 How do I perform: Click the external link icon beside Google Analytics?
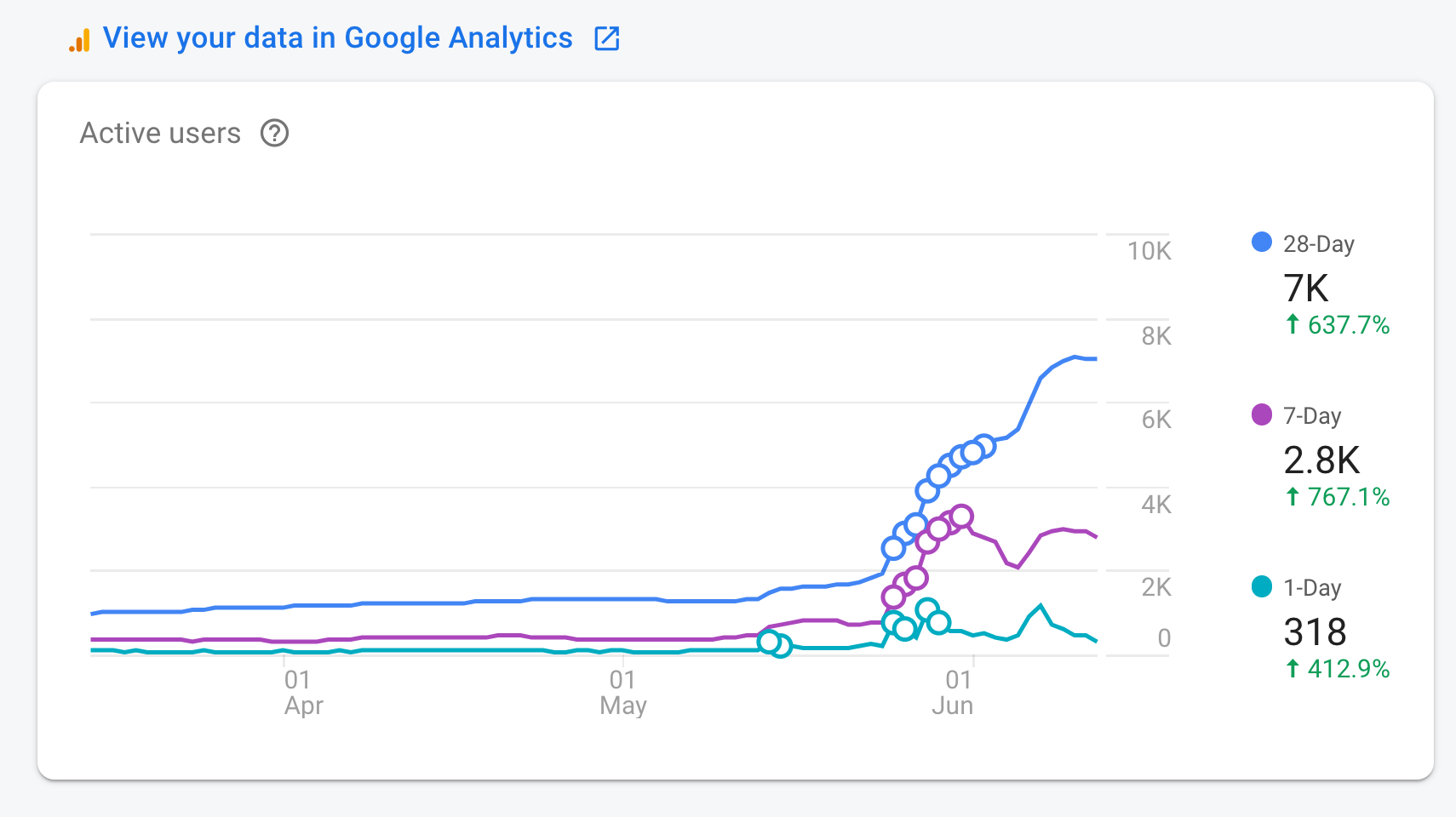pyautogui.click(x=606, y=38)
